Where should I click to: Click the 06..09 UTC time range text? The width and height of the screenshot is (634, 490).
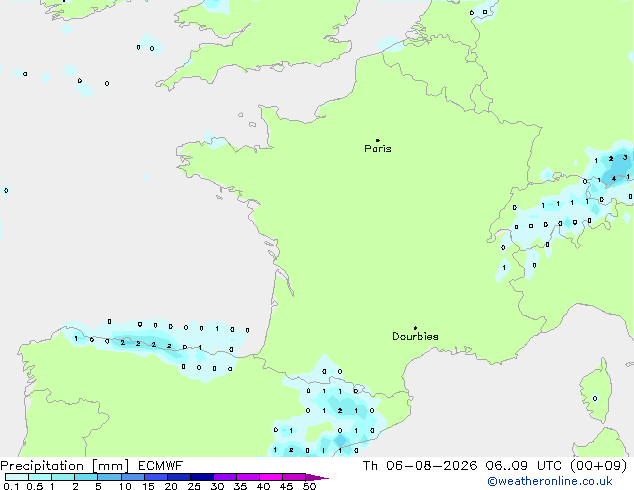524,466
